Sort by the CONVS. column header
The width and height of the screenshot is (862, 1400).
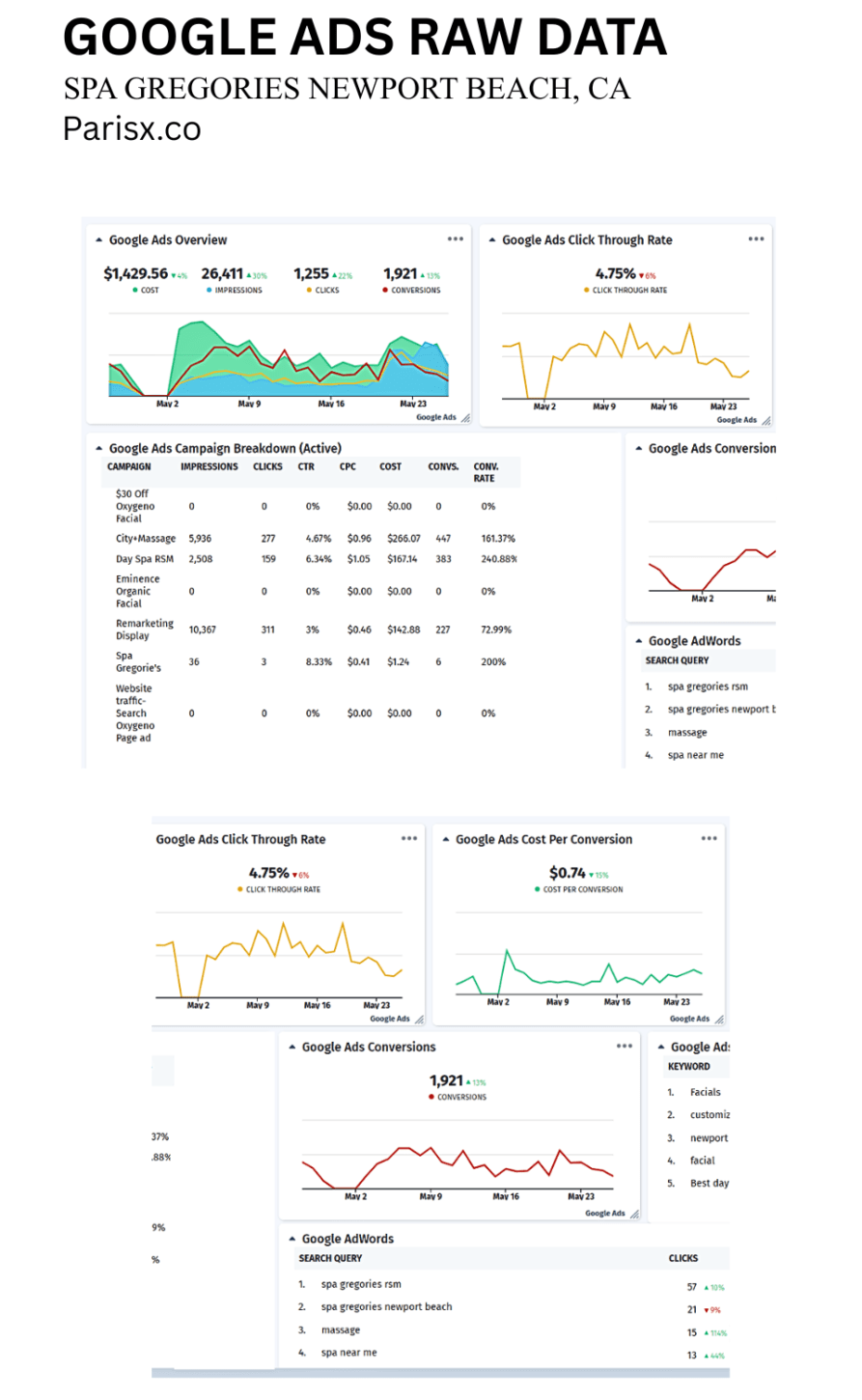pyautogui.click(x=444, y=466)
